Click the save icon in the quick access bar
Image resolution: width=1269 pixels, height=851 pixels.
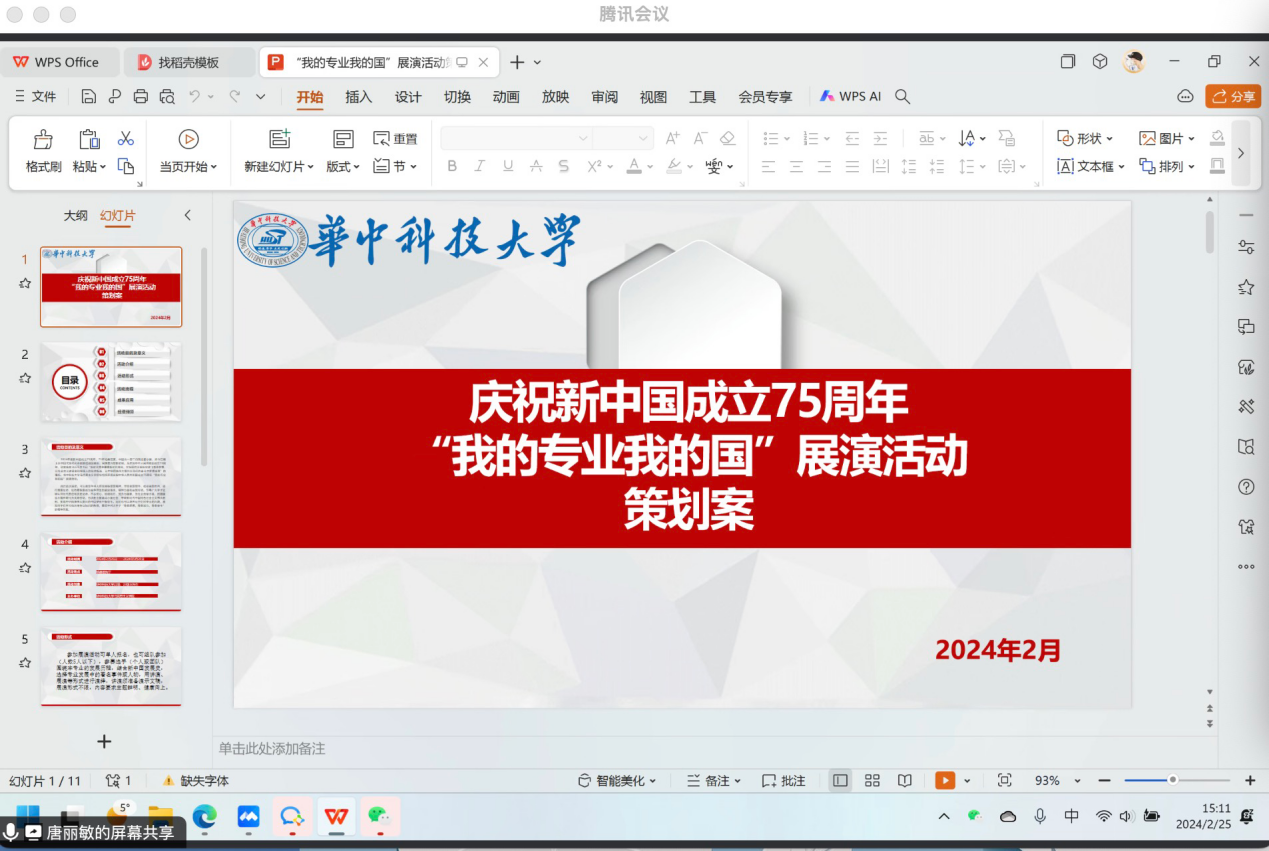89,97
